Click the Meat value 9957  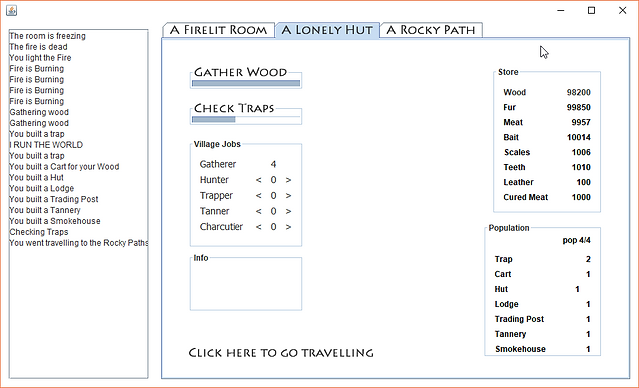581,122
